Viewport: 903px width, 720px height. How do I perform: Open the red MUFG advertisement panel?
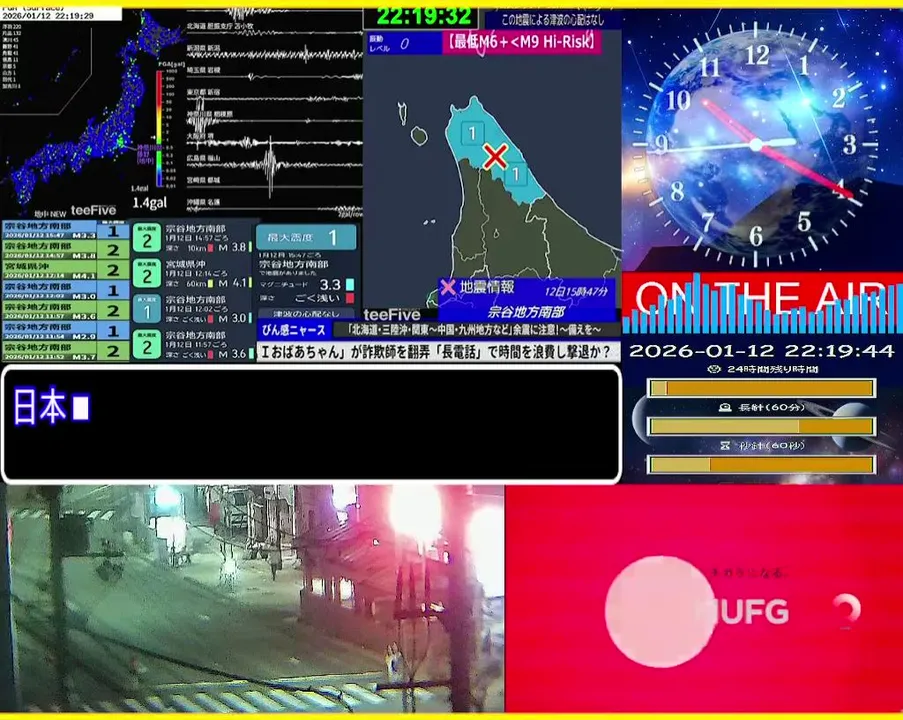(704, 598)
